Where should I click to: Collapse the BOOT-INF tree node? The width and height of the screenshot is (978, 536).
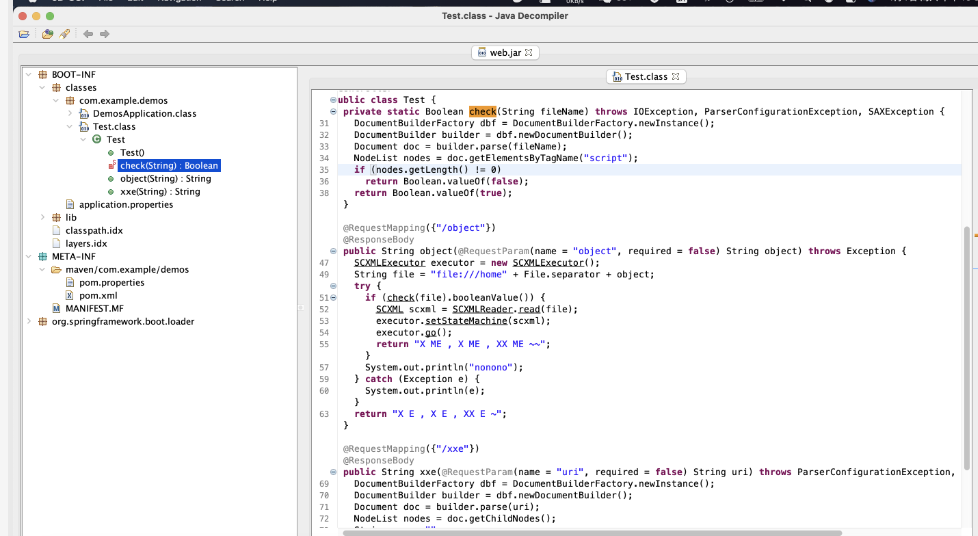click(x=29, y=74)
